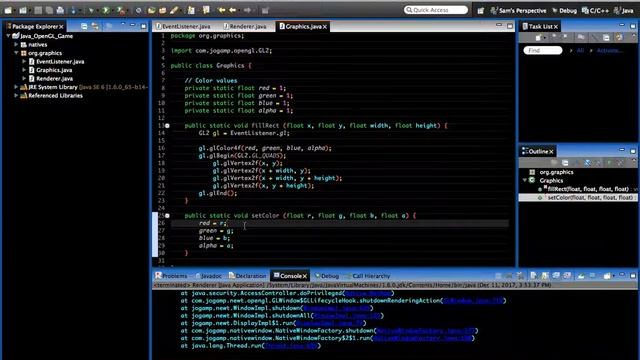The height and width of the screenshot is (360, 640).
Task: Click the Open Console icon
Action: click(x=607, y=276)
